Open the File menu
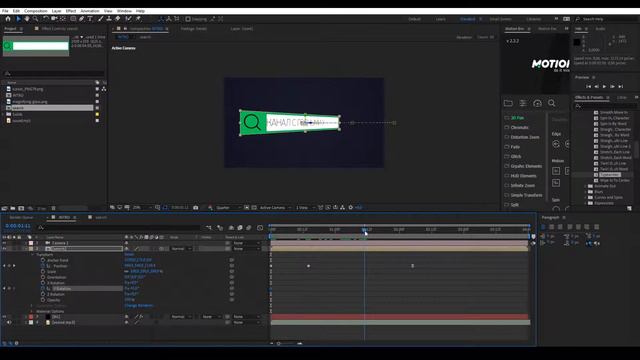Viewport: 640px width, 360px height. click(5, 11)
